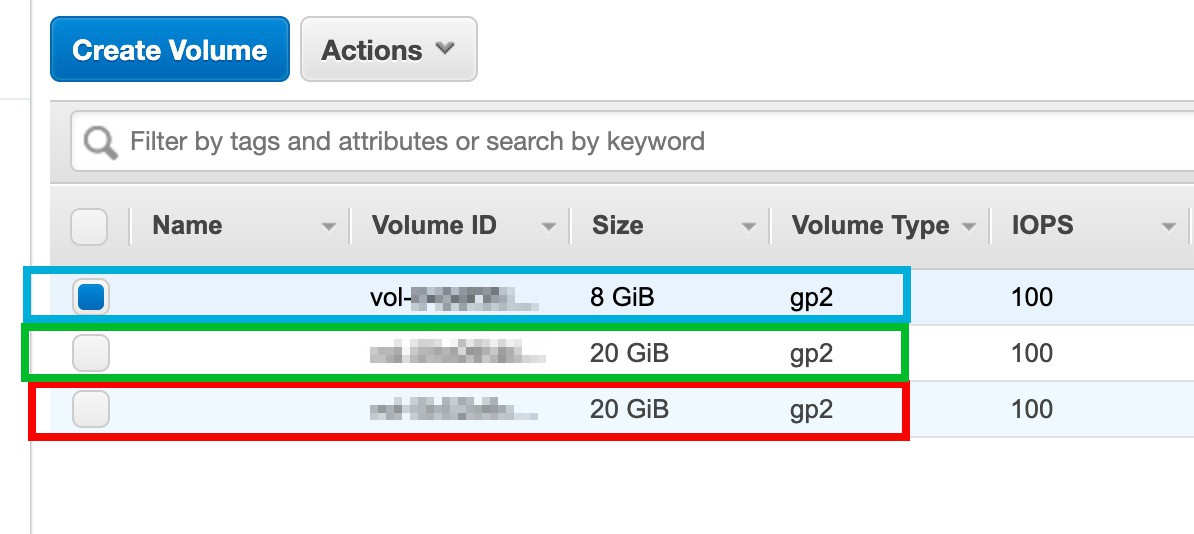
Task: Select the gp2 cell in the red-outlined row
Action: (811, 410)
